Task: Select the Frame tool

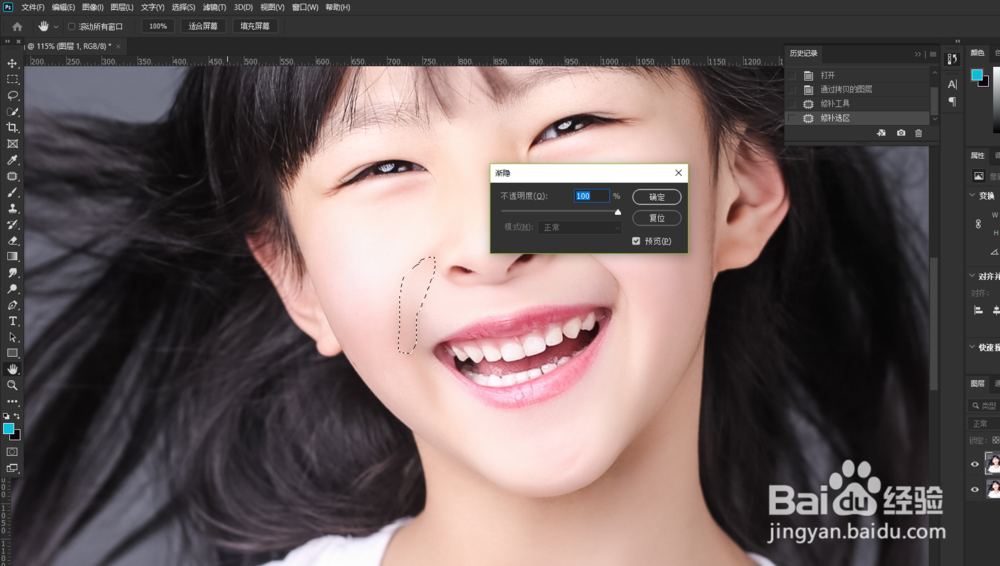Action: 12,144
